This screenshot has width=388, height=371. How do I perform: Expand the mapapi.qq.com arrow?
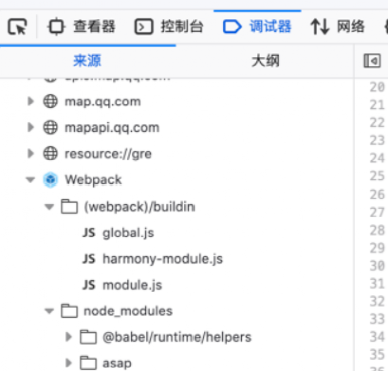(31, 127)
